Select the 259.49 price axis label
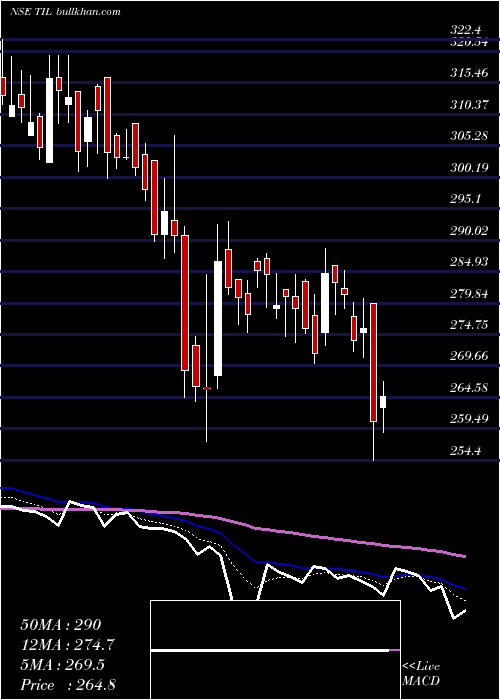 (x=469, y=419)
